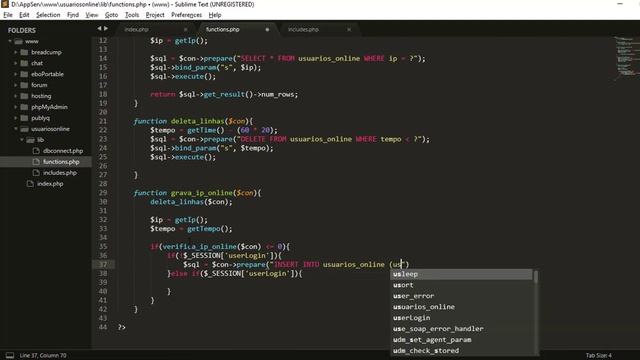Click line number 29 in gutter

[x=103, y=193]
